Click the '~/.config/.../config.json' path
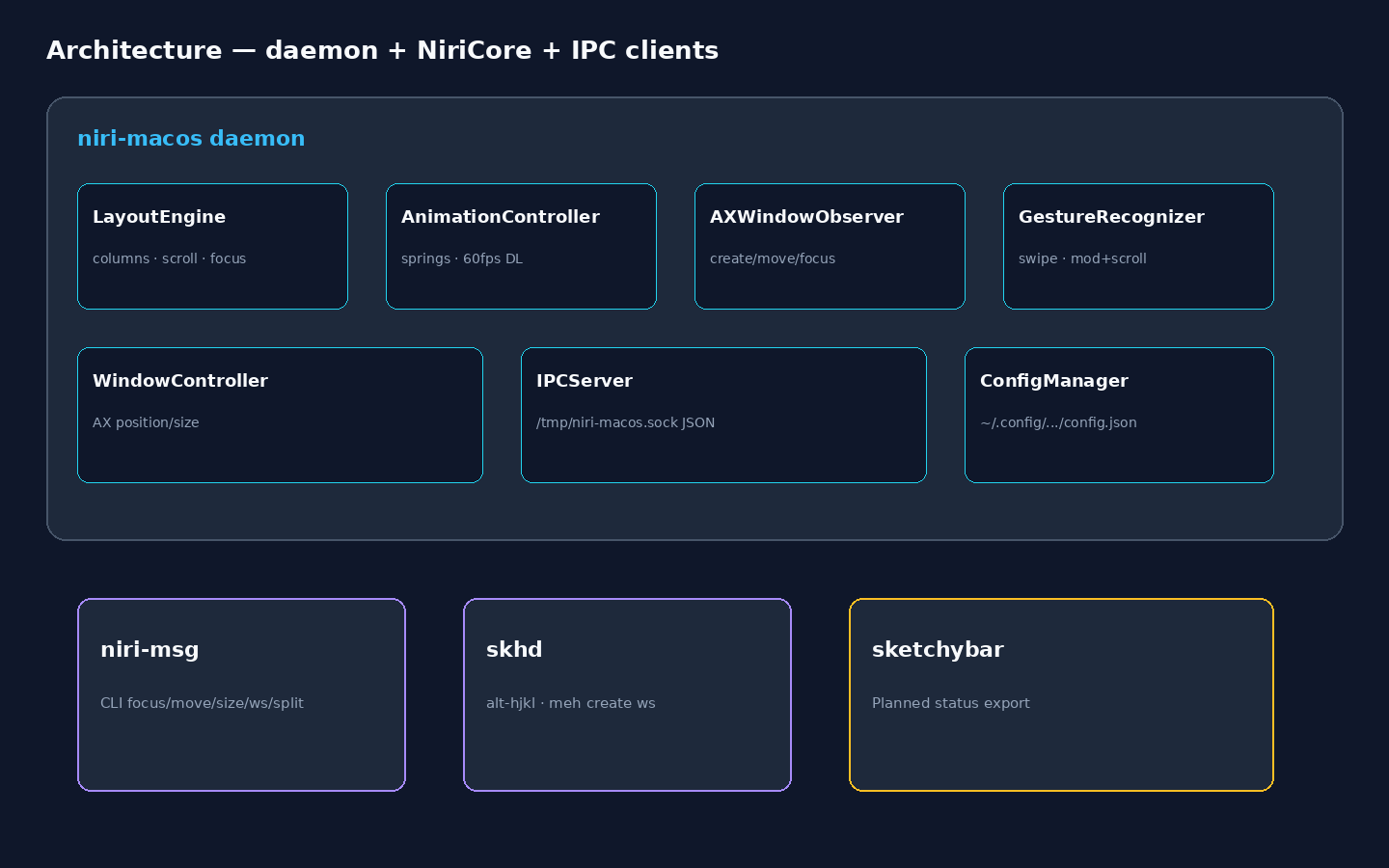 point(1058,422)
